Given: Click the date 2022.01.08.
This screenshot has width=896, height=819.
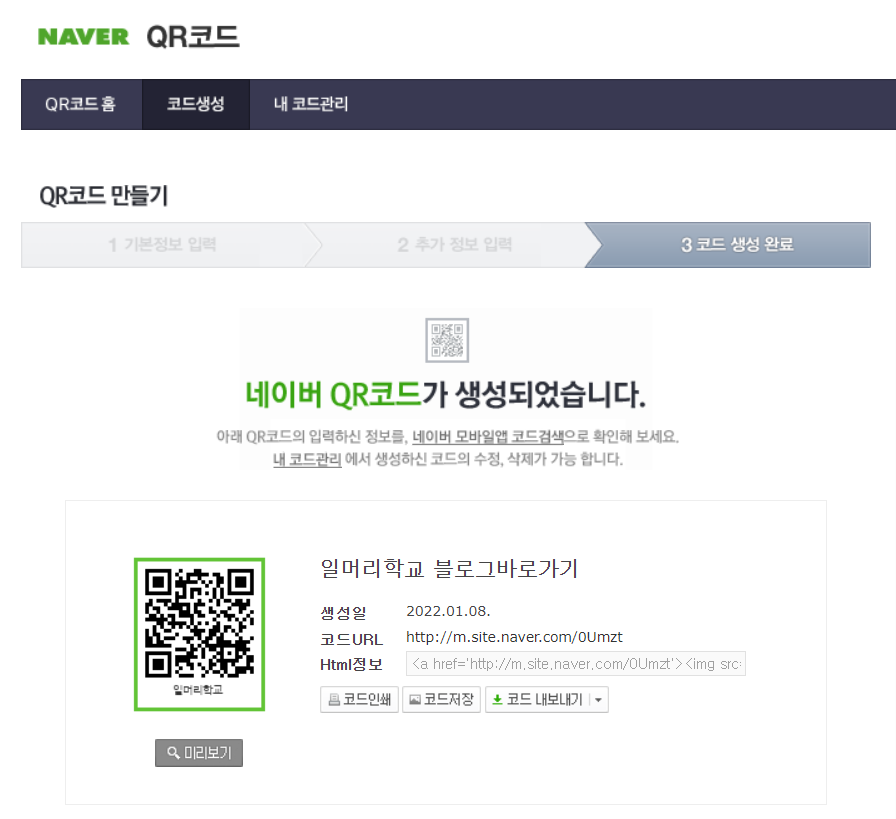Looking at the screenshot, I should pos(448,612).
